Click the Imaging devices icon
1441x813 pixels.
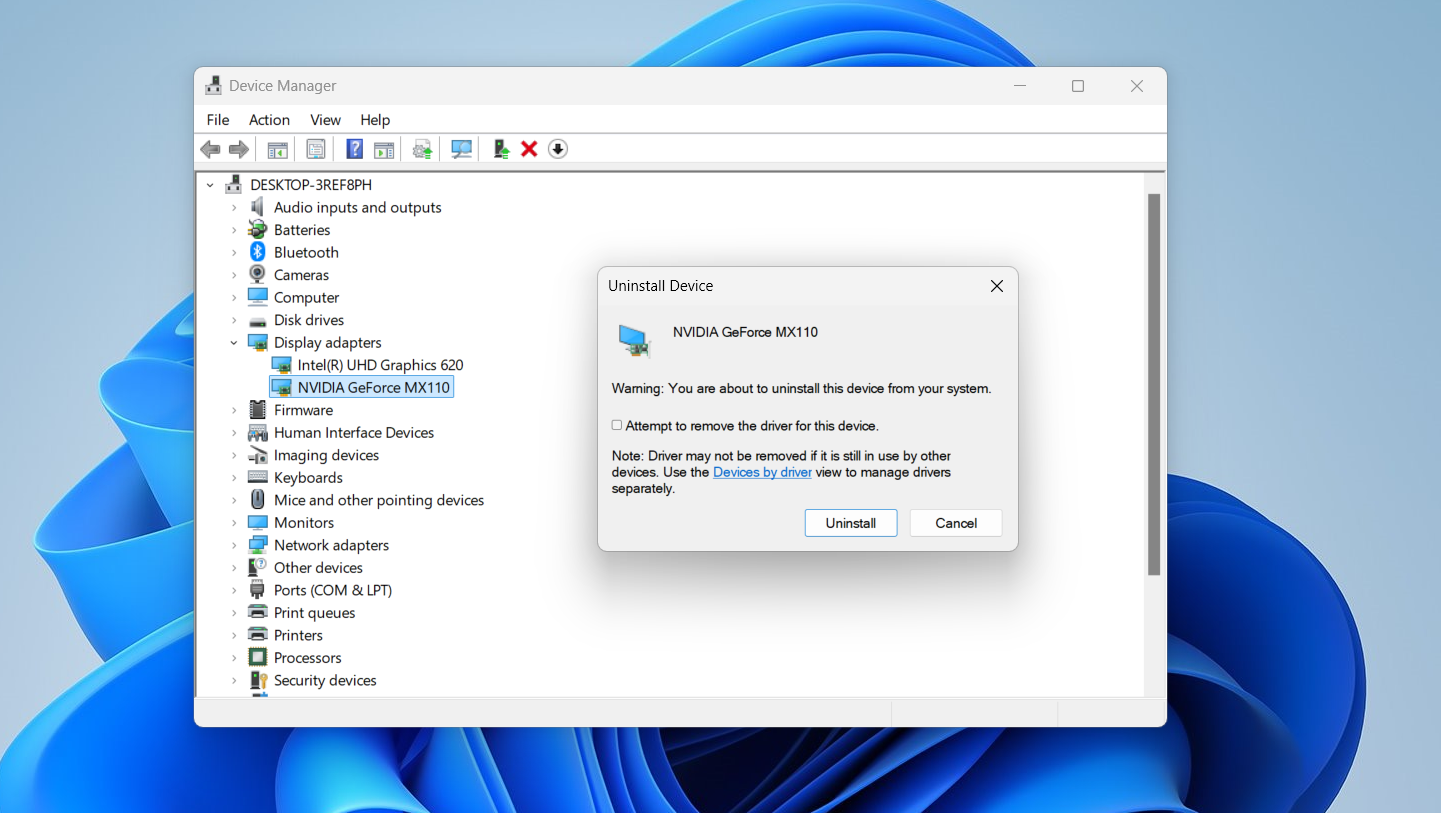pyautogui.click(x=258, y=455)
